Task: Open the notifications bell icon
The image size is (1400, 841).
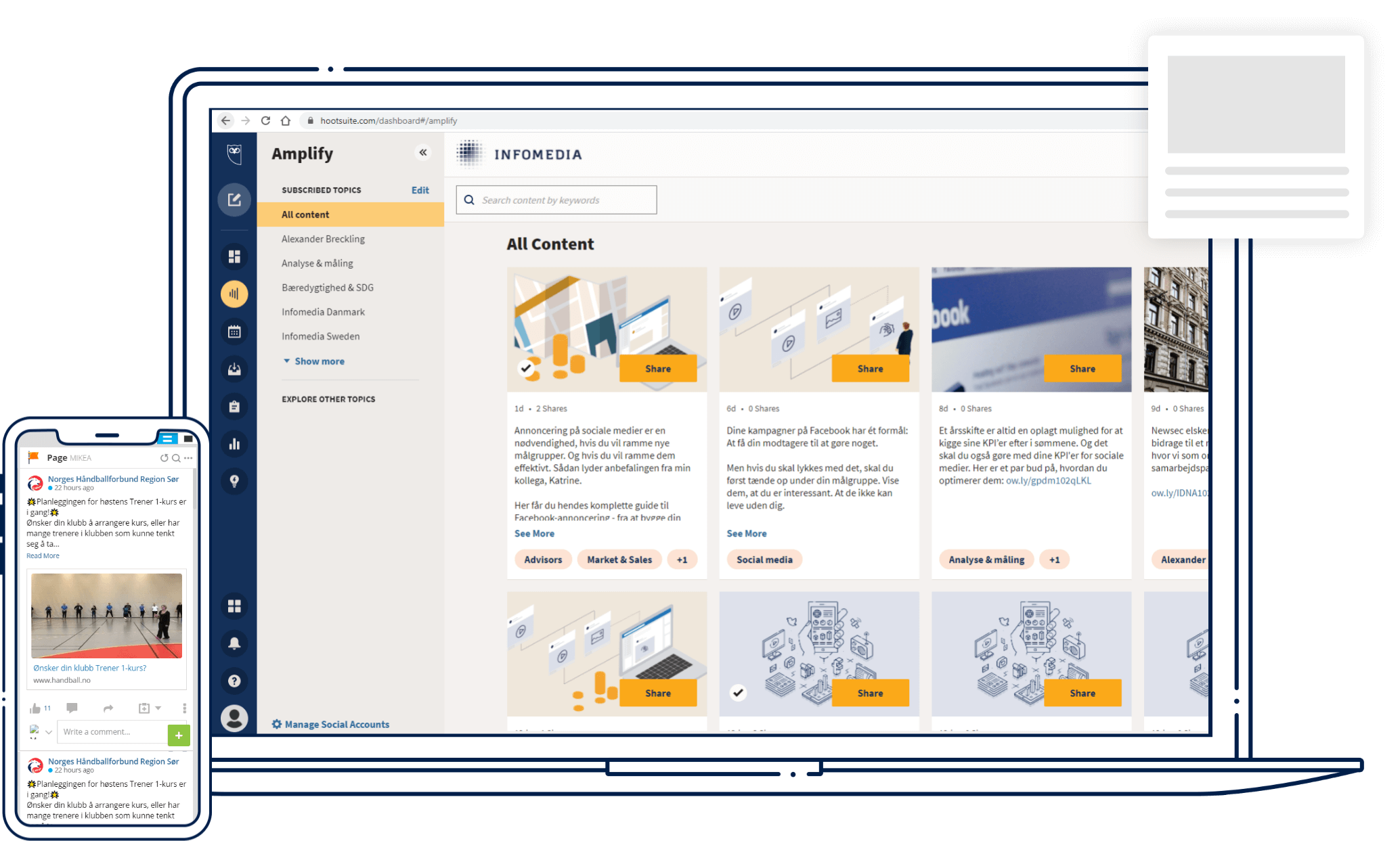Action: coord(234,643)
